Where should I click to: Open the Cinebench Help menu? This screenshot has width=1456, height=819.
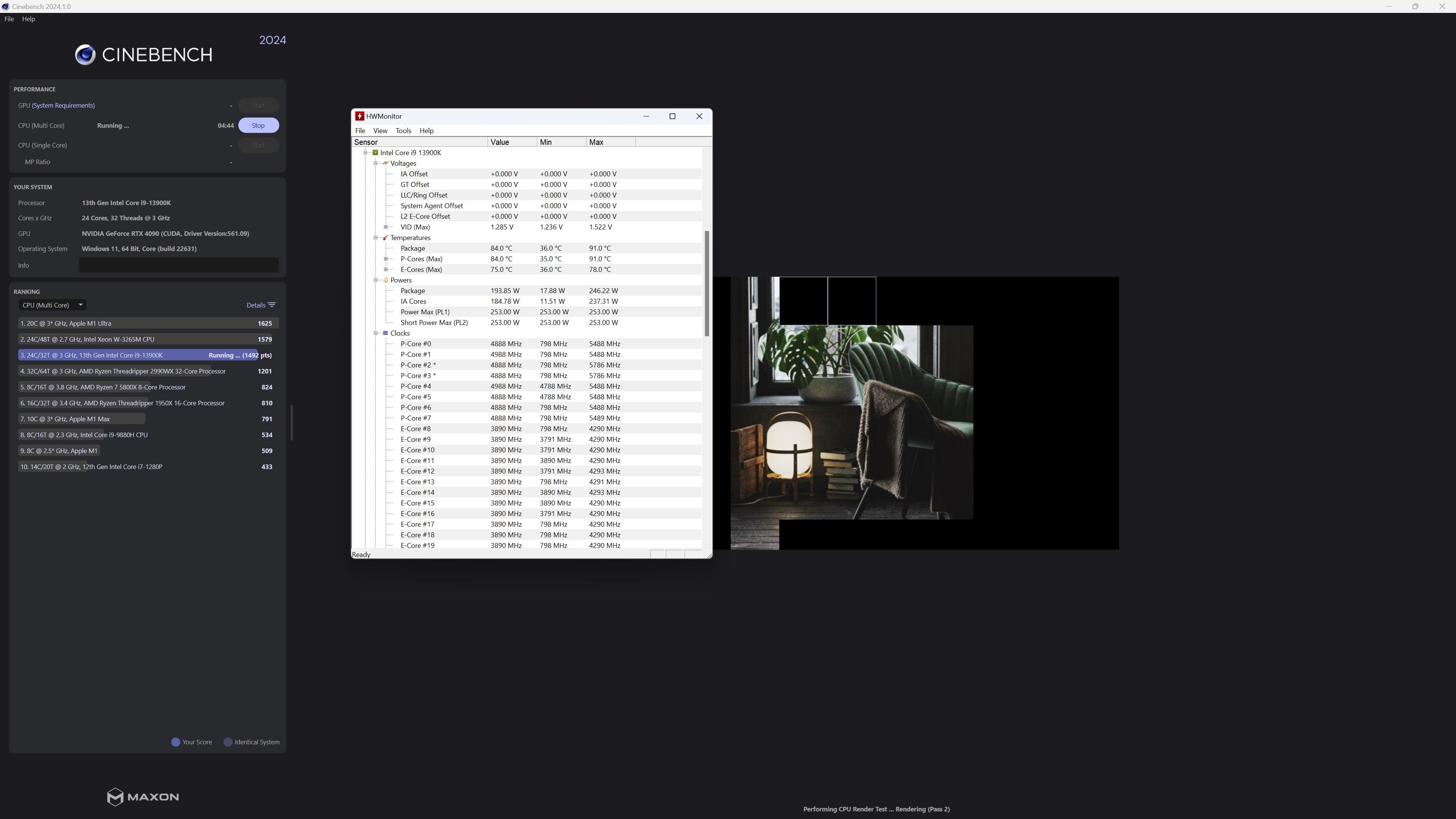[x=28, y=19]
